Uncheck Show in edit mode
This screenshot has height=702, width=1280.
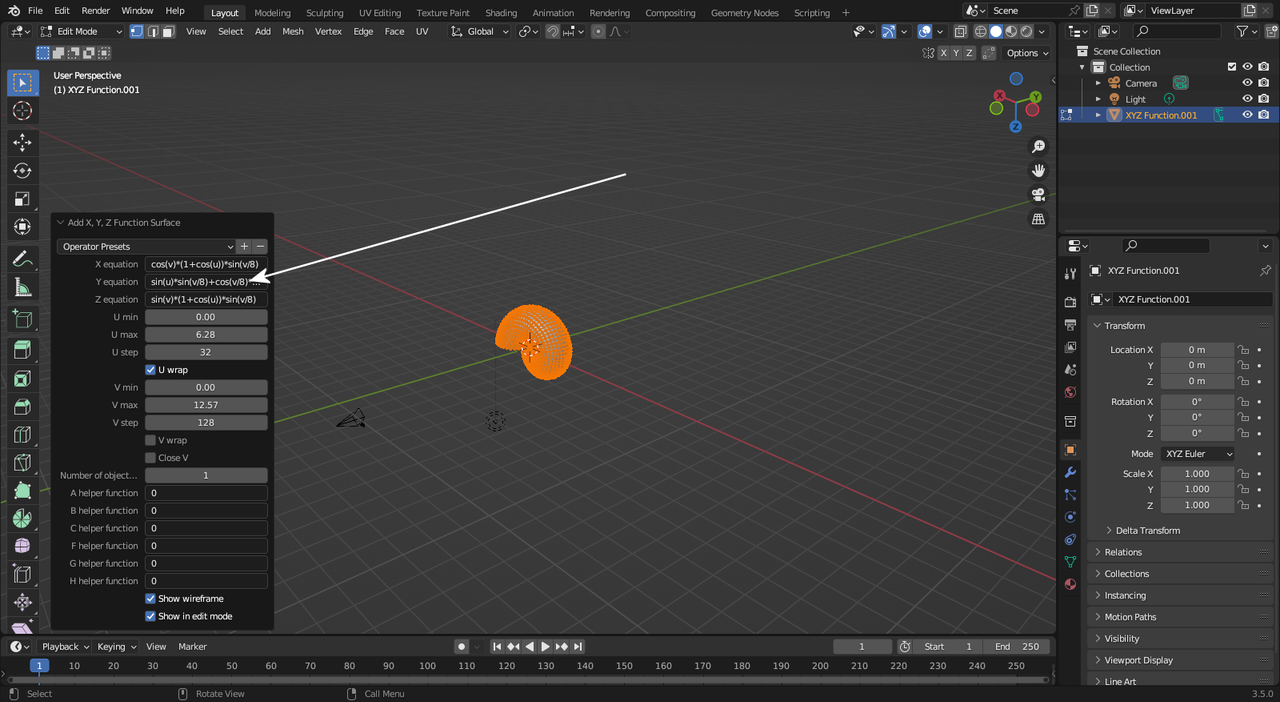pos(151,616)
